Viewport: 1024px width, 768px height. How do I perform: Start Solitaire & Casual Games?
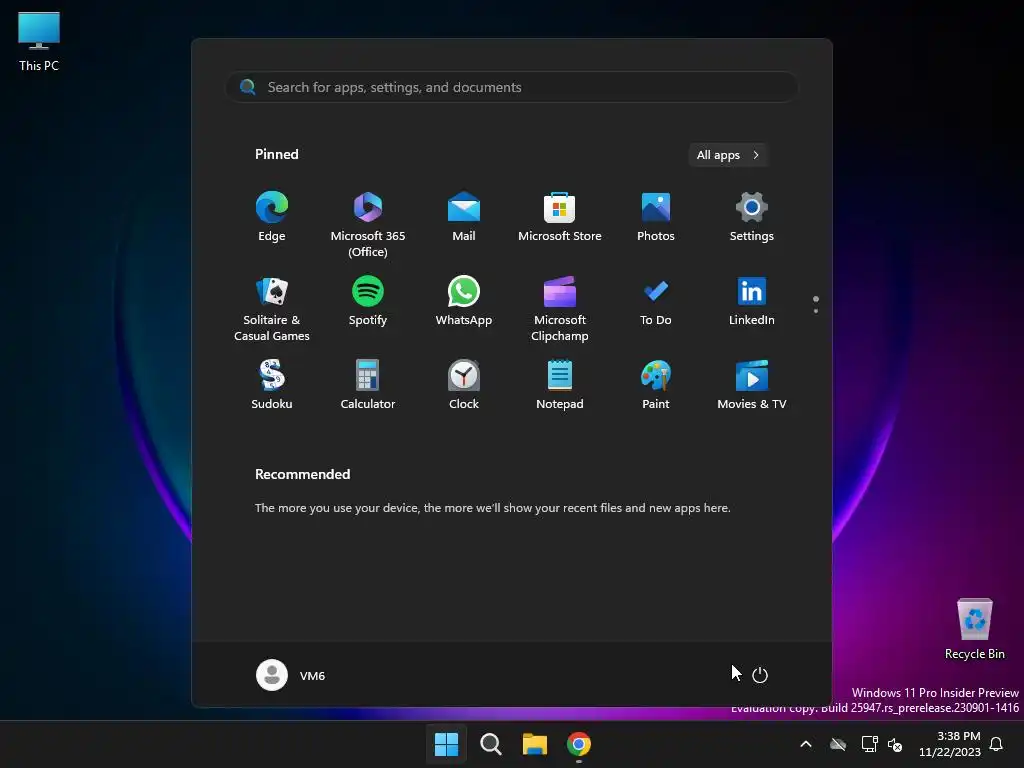(x=272, y=308)
